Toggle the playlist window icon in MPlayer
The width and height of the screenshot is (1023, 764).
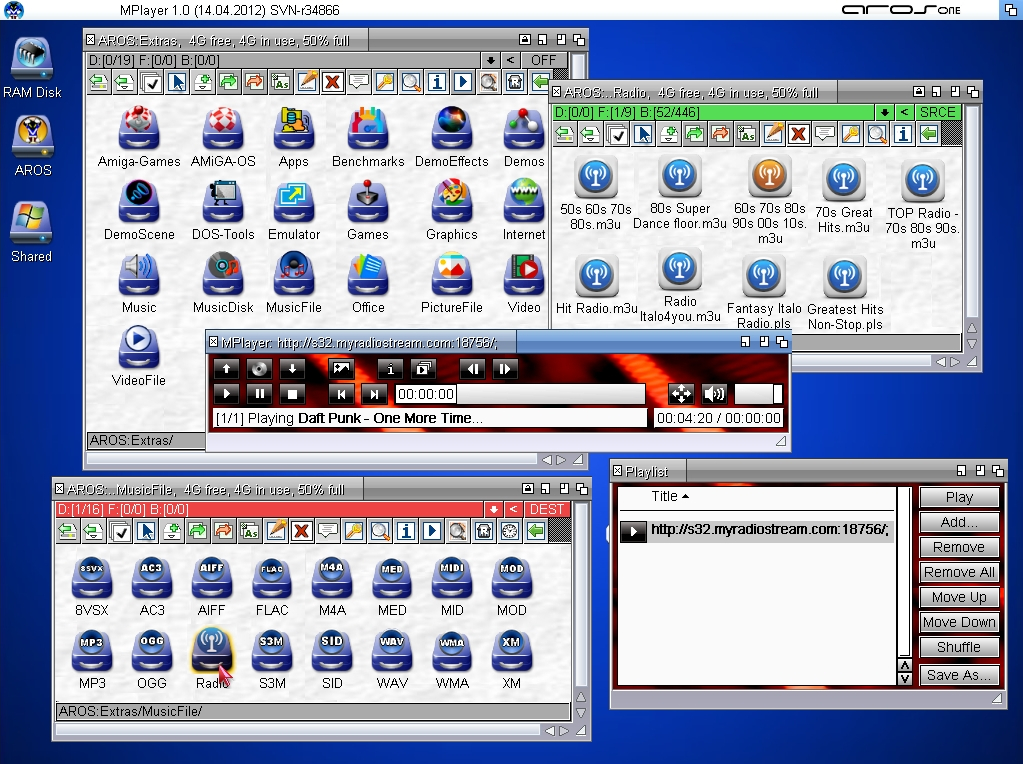tap(423, 369)
